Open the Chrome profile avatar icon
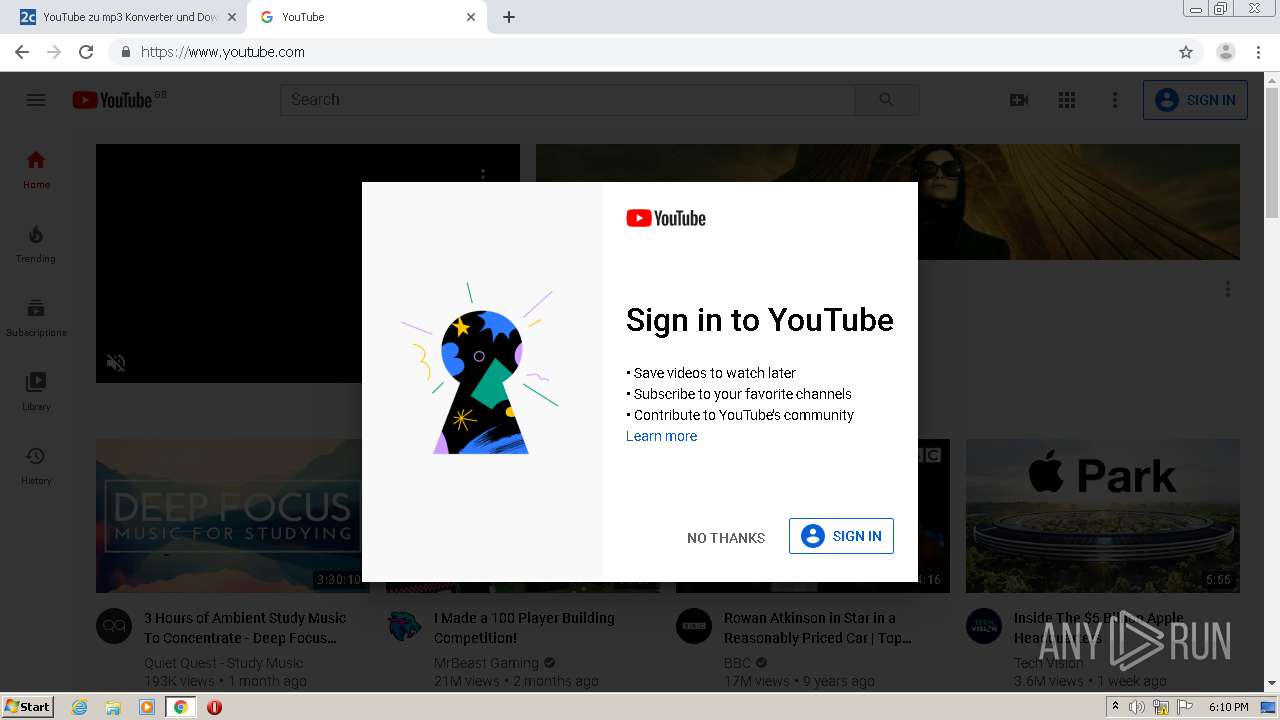Viewport: 1280px width, 720px height. point(1226,52)
